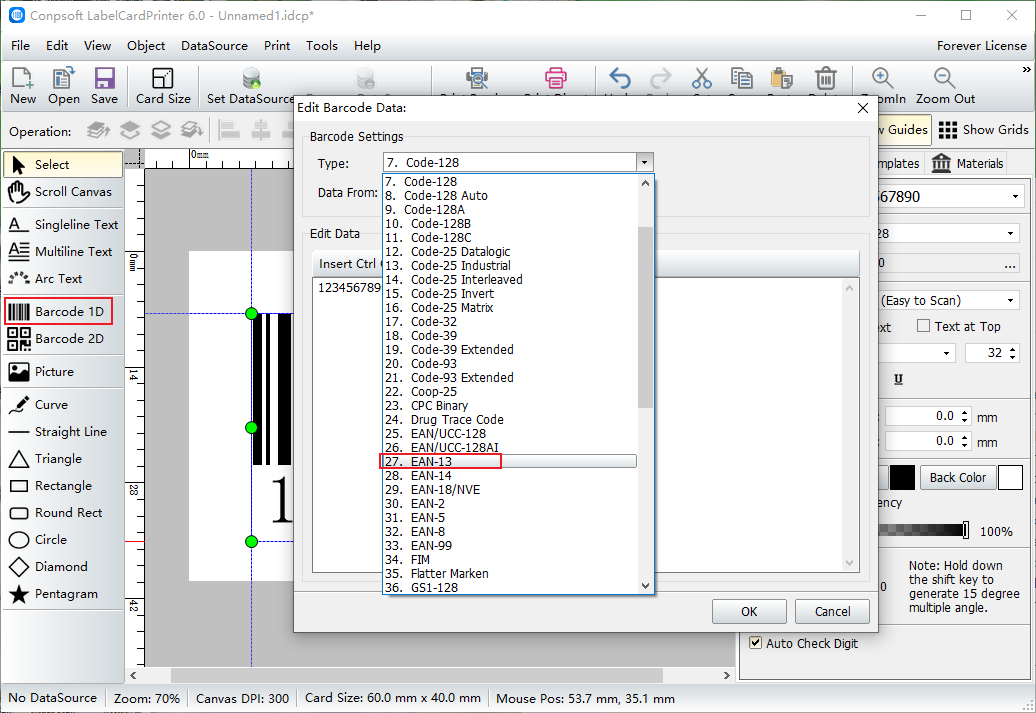The image size is (1036, 713).
Task: Select the Rectangle shape tool
Action: [63, 486]
